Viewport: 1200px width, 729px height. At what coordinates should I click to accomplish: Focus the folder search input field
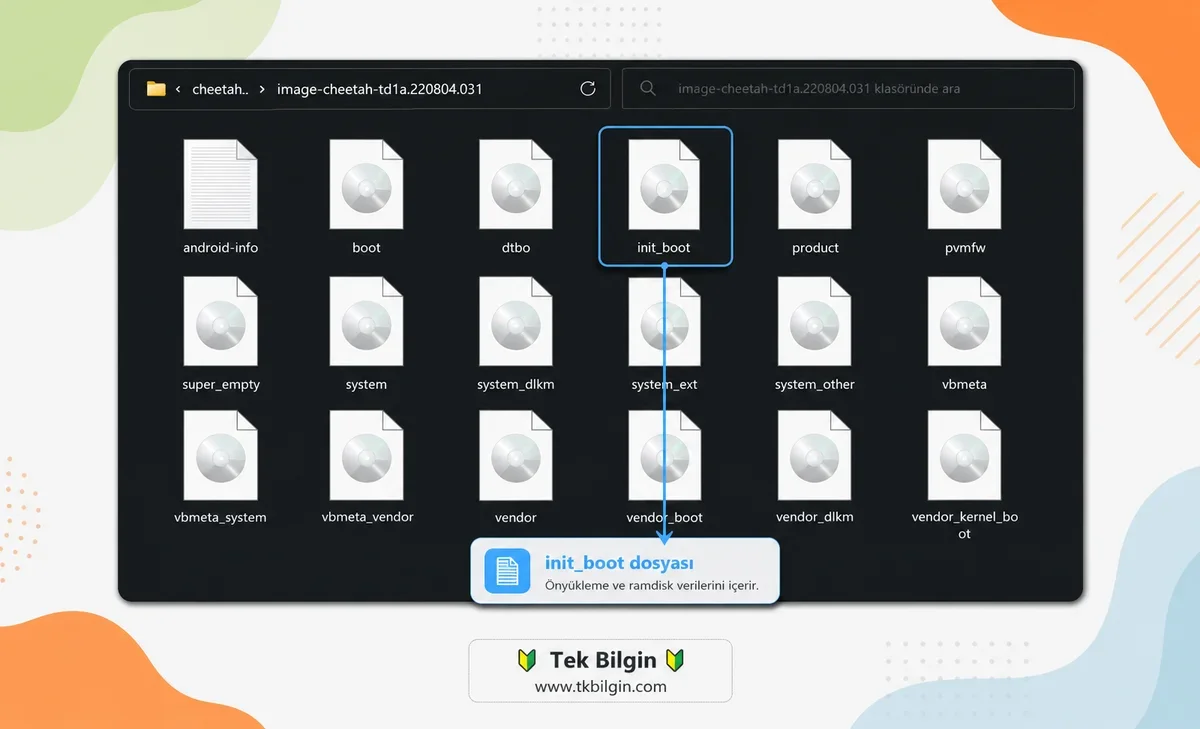848,88
